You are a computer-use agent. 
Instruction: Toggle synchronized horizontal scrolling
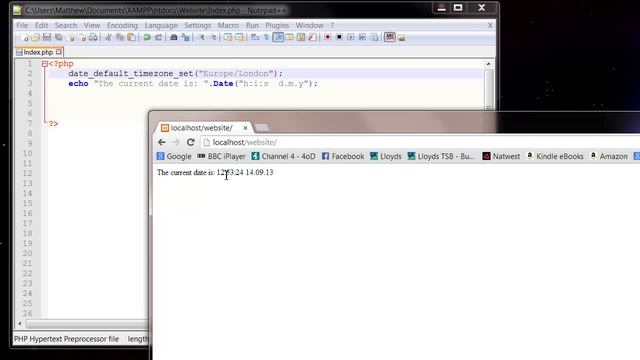coord(240,38)
